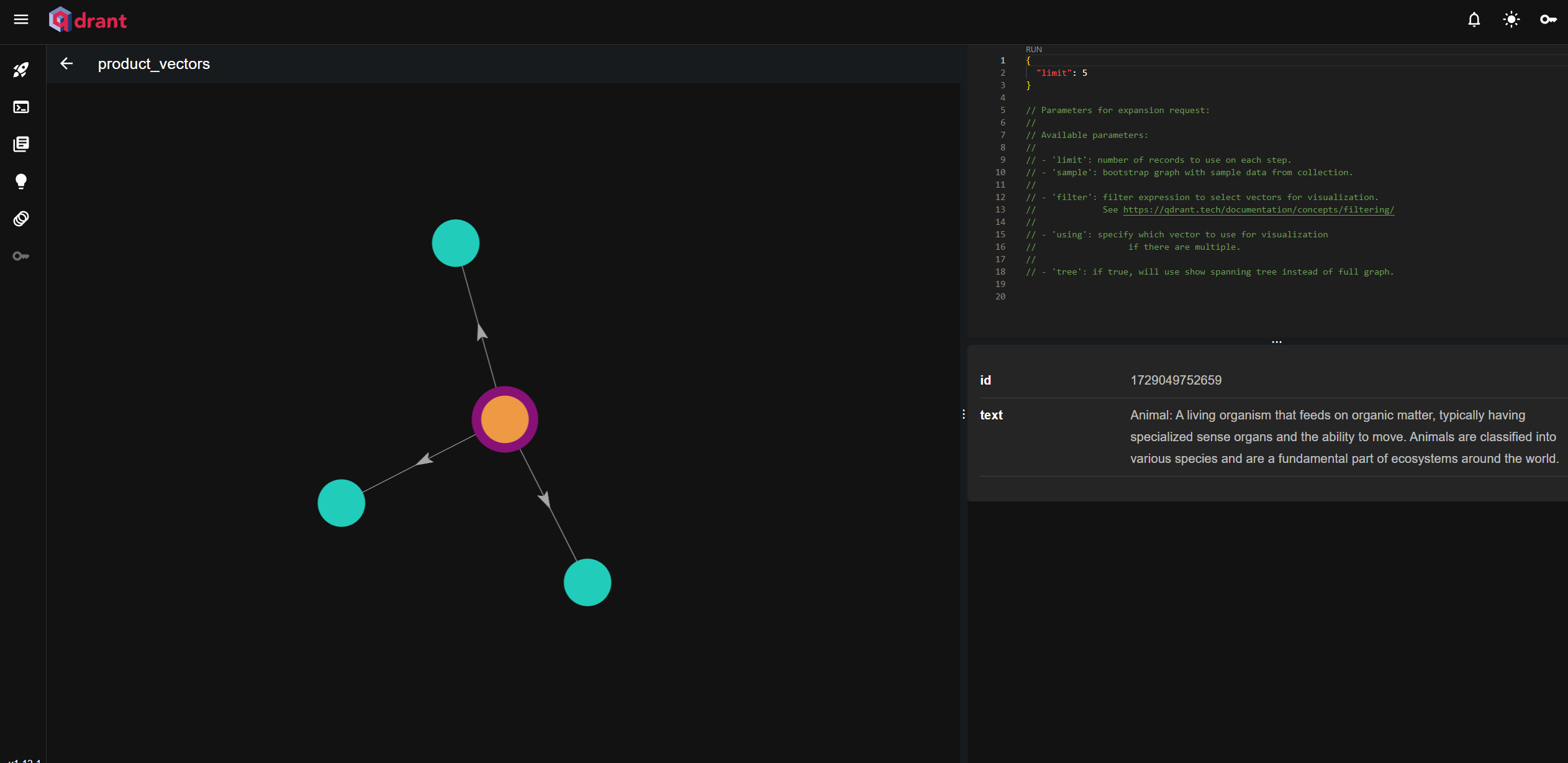The image size is (1568, 763).
Task: Click the API key icon top right
Action: coord(1548,20)
